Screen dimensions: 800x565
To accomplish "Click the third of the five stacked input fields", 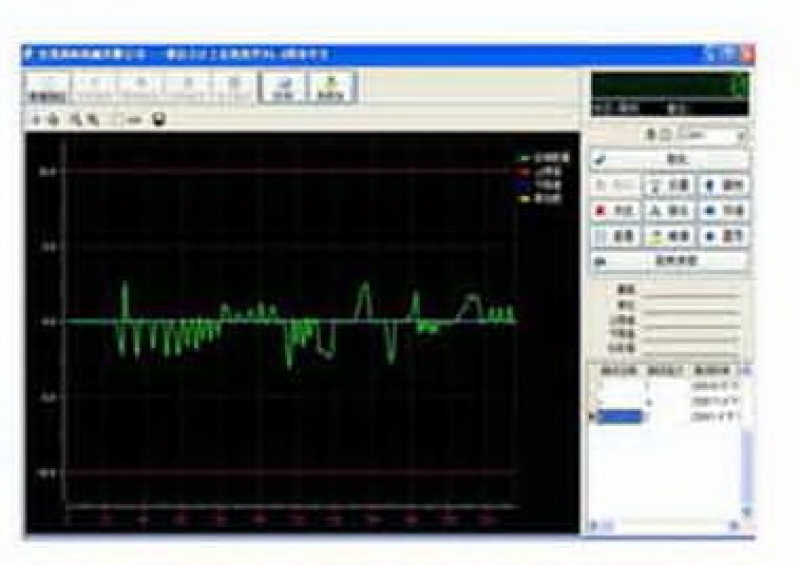I will pos(690,320).
